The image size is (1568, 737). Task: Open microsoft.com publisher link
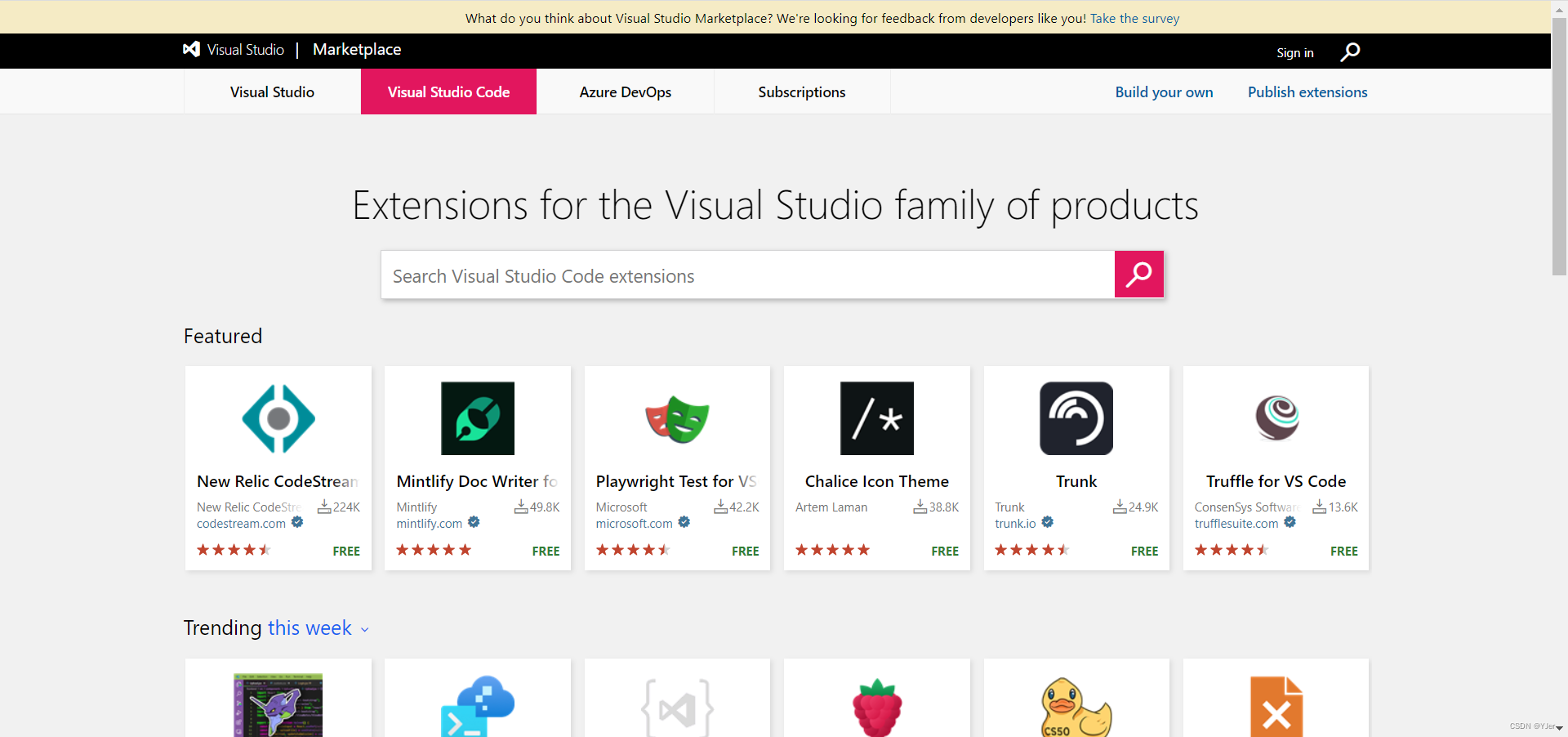click(x=635, y=524)
